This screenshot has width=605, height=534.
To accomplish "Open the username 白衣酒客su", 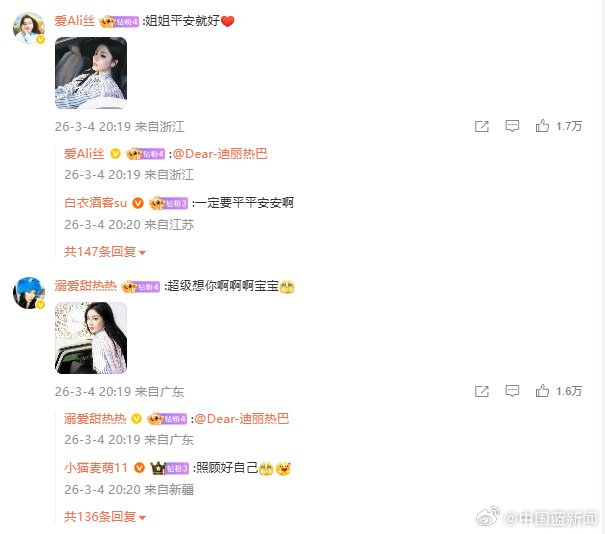I will pos(95,203).
